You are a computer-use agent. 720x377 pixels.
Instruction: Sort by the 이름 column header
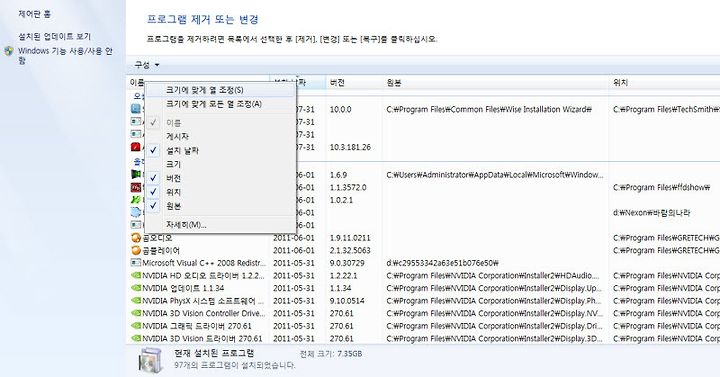pyautogui.click(x=137, y=83)
